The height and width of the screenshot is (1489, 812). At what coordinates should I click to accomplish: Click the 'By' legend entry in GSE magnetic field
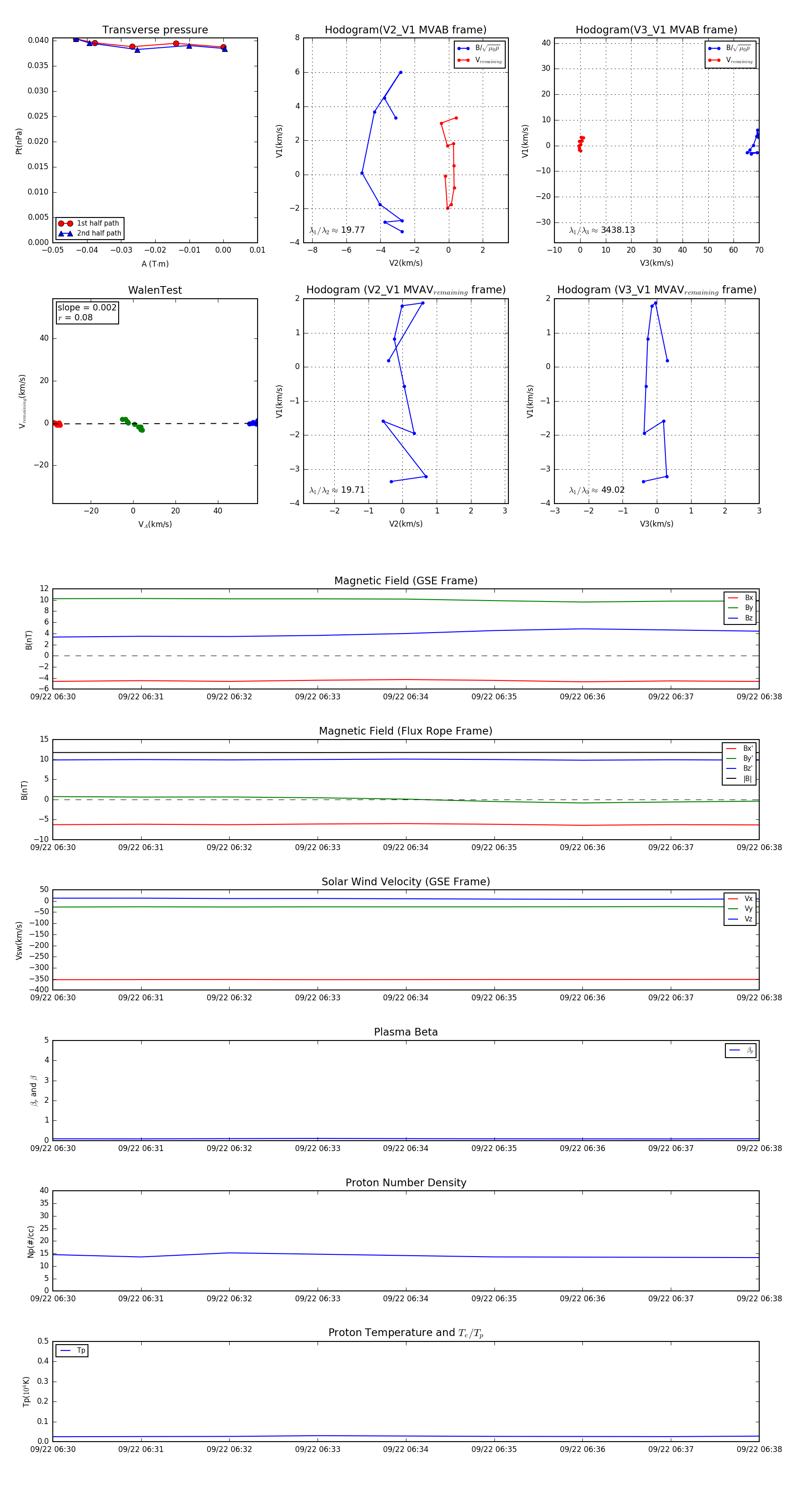[740, 607]
